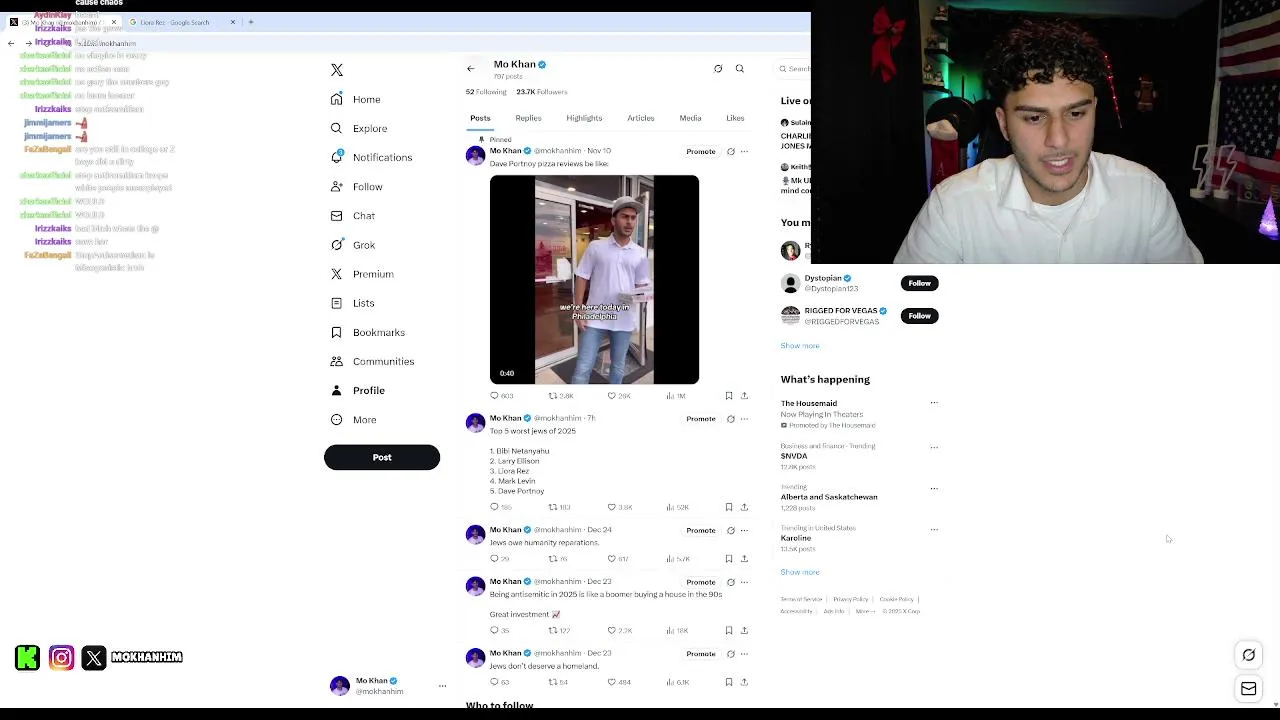
Task: Click the Grok icon in profile header
Action: 718,69
